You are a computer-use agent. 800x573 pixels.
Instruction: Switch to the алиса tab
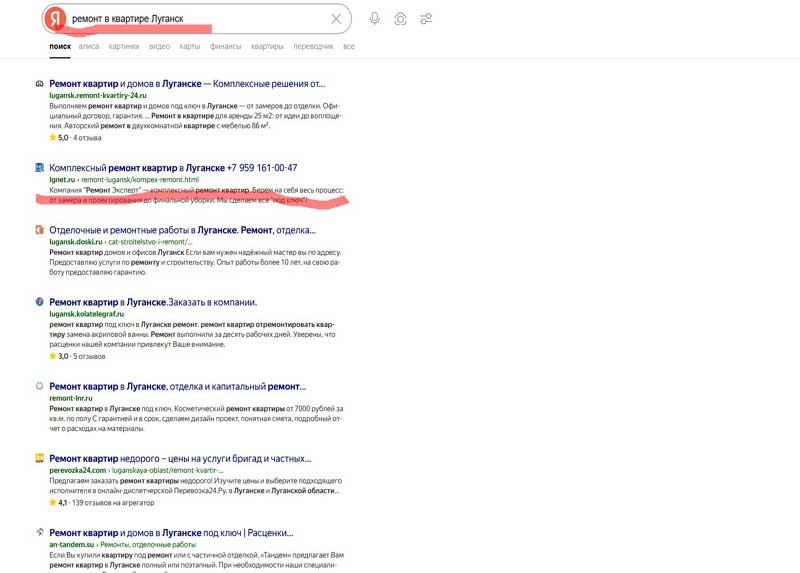[x=89, y=46]
